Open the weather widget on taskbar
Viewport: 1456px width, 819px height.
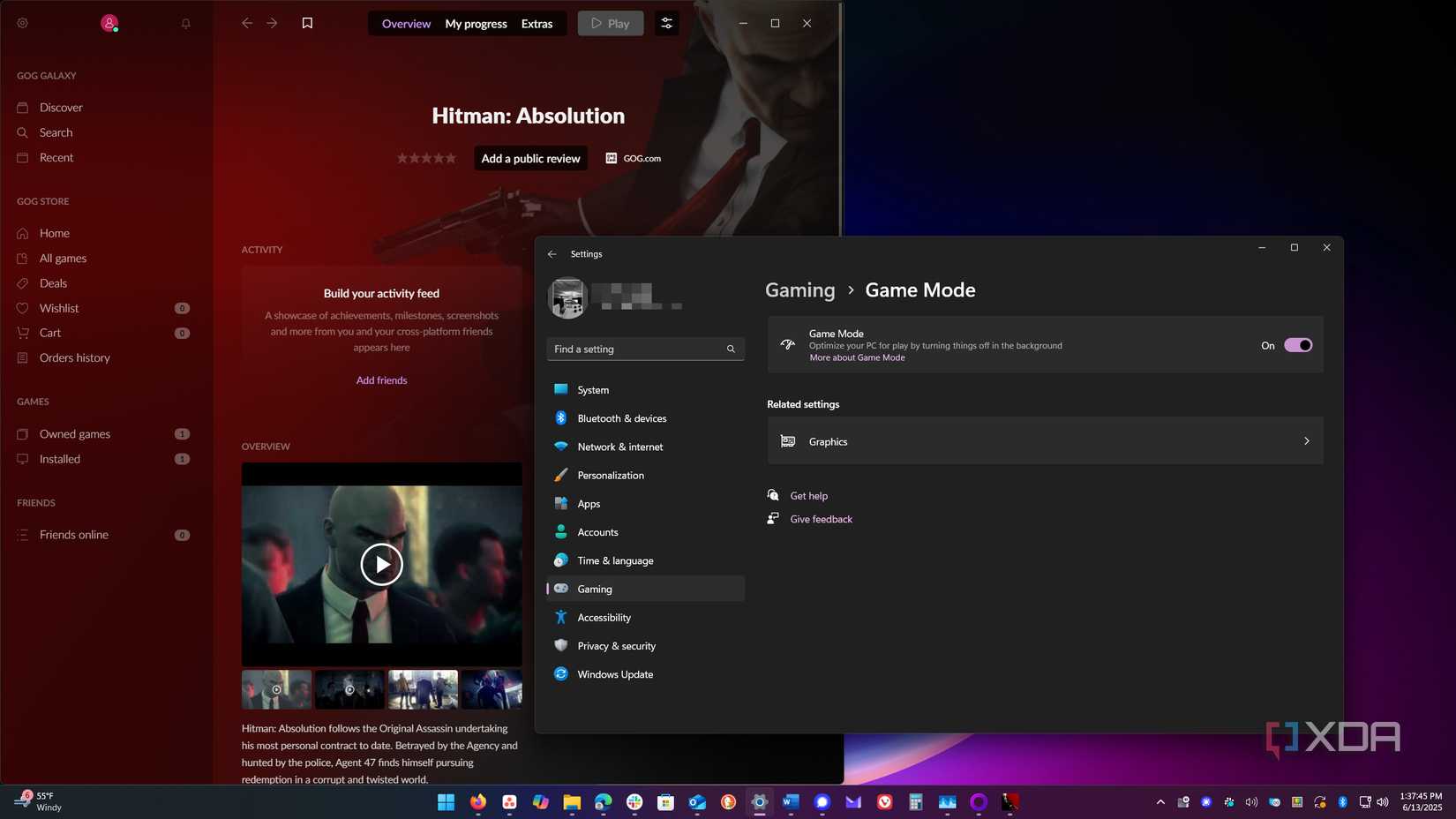(x=39, y=801)
